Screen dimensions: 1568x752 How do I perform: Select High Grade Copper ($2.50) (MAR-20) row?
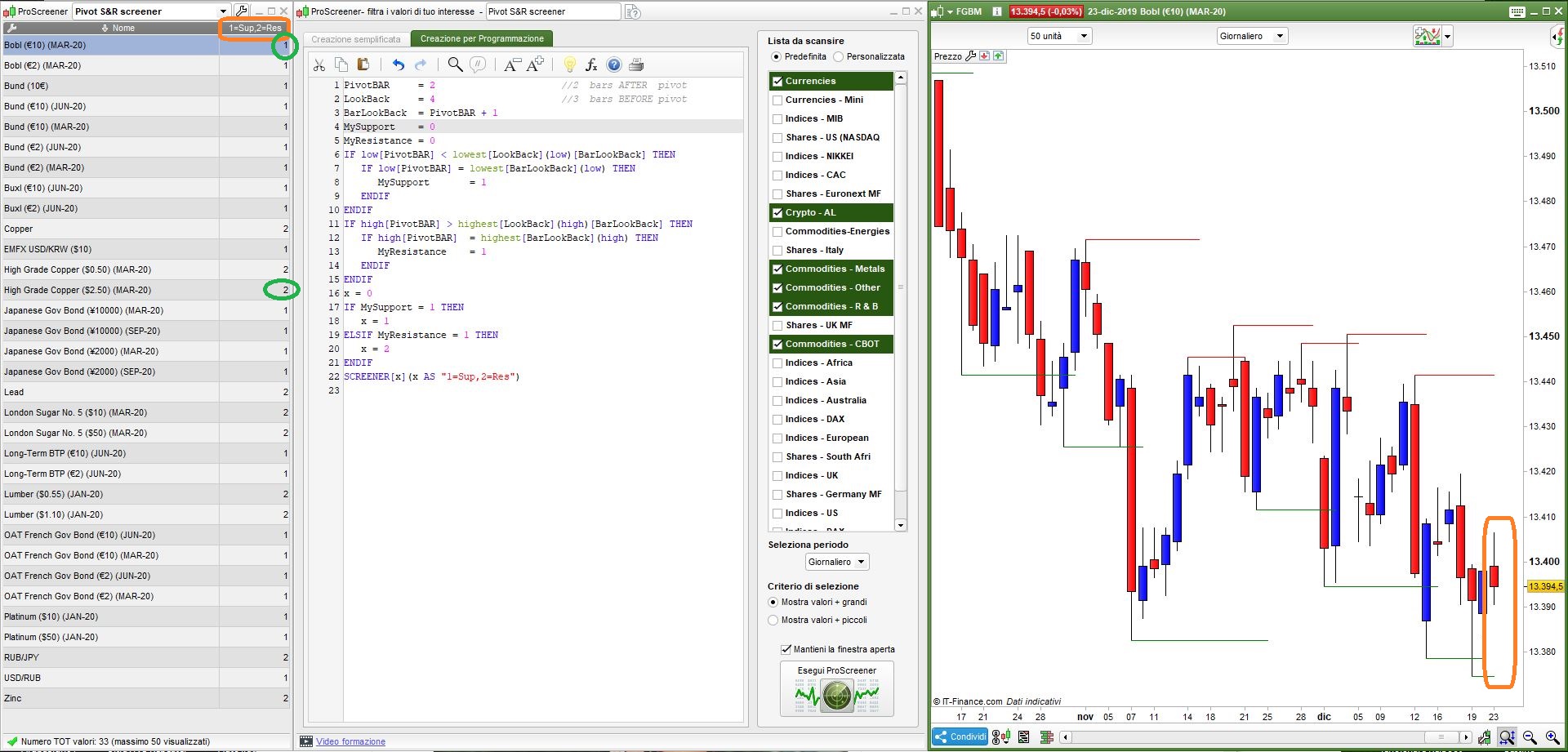(145, 291)
